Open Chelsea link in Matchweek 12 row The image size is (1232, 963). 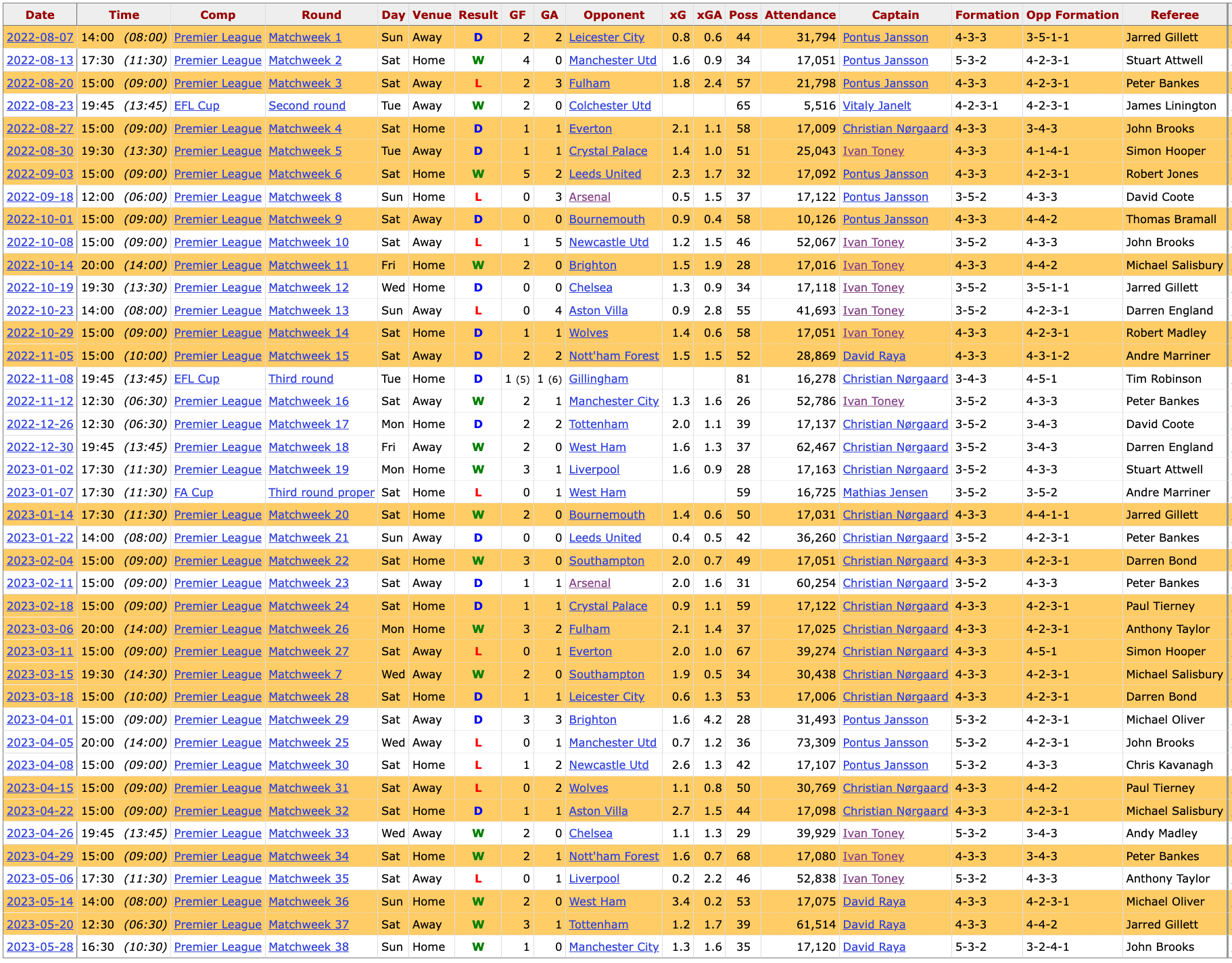[590, 287]
